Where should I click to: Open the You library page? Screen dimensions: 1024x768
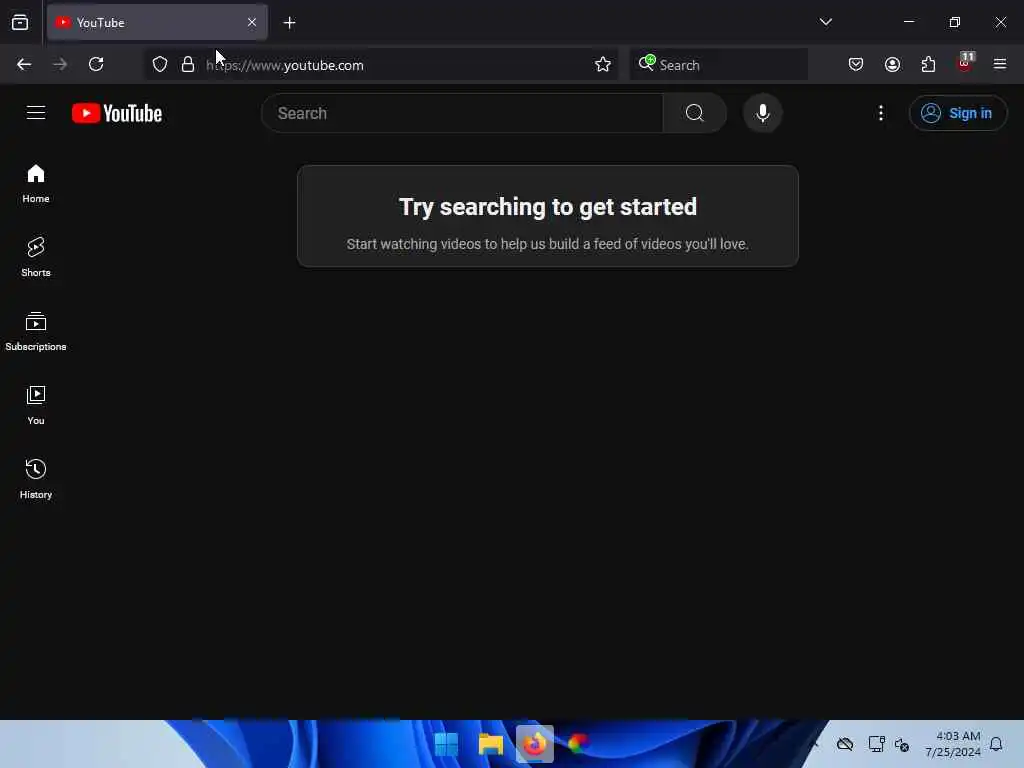click(35, 405)
